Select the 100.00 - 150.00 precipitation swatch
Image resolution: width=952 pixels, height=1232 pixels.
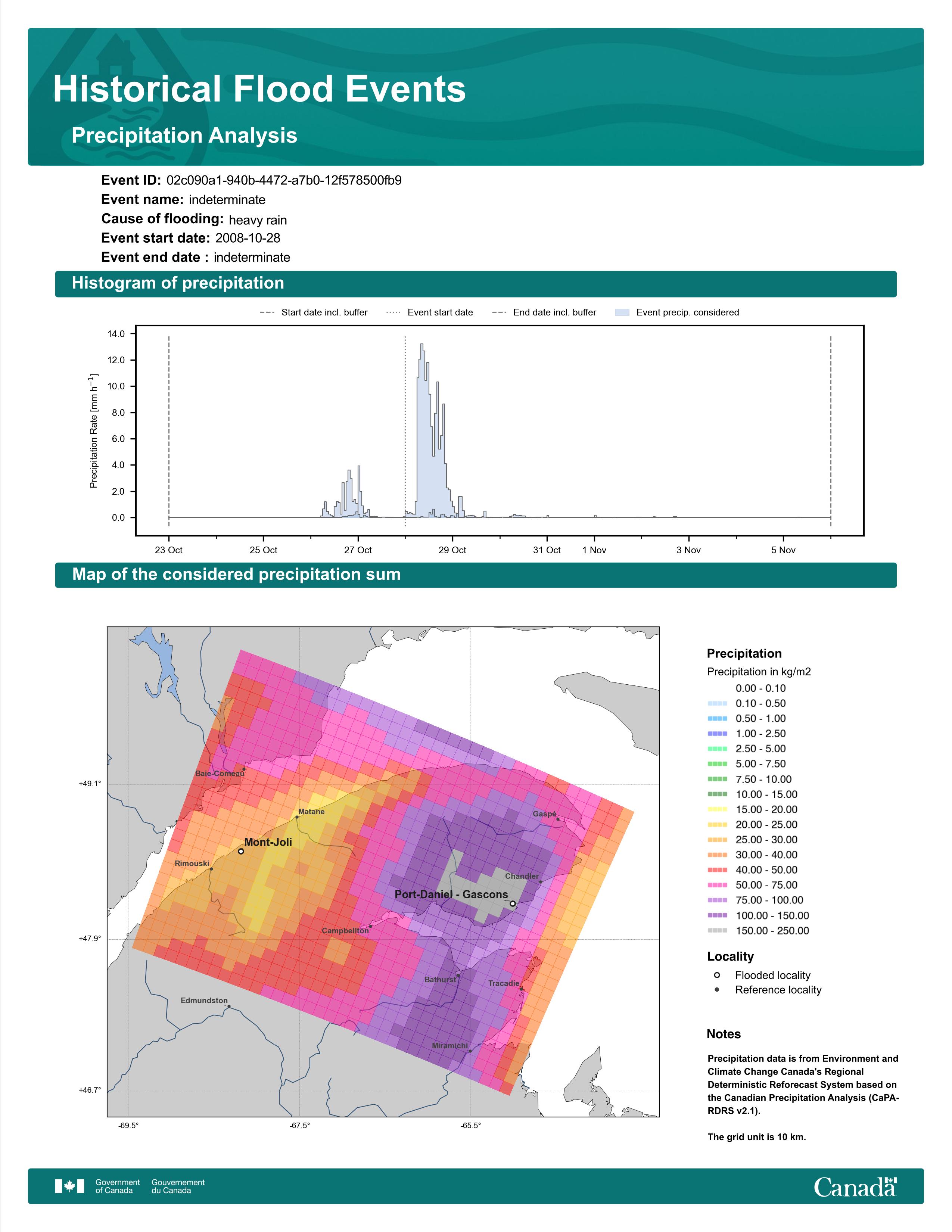tap(718, 915)
